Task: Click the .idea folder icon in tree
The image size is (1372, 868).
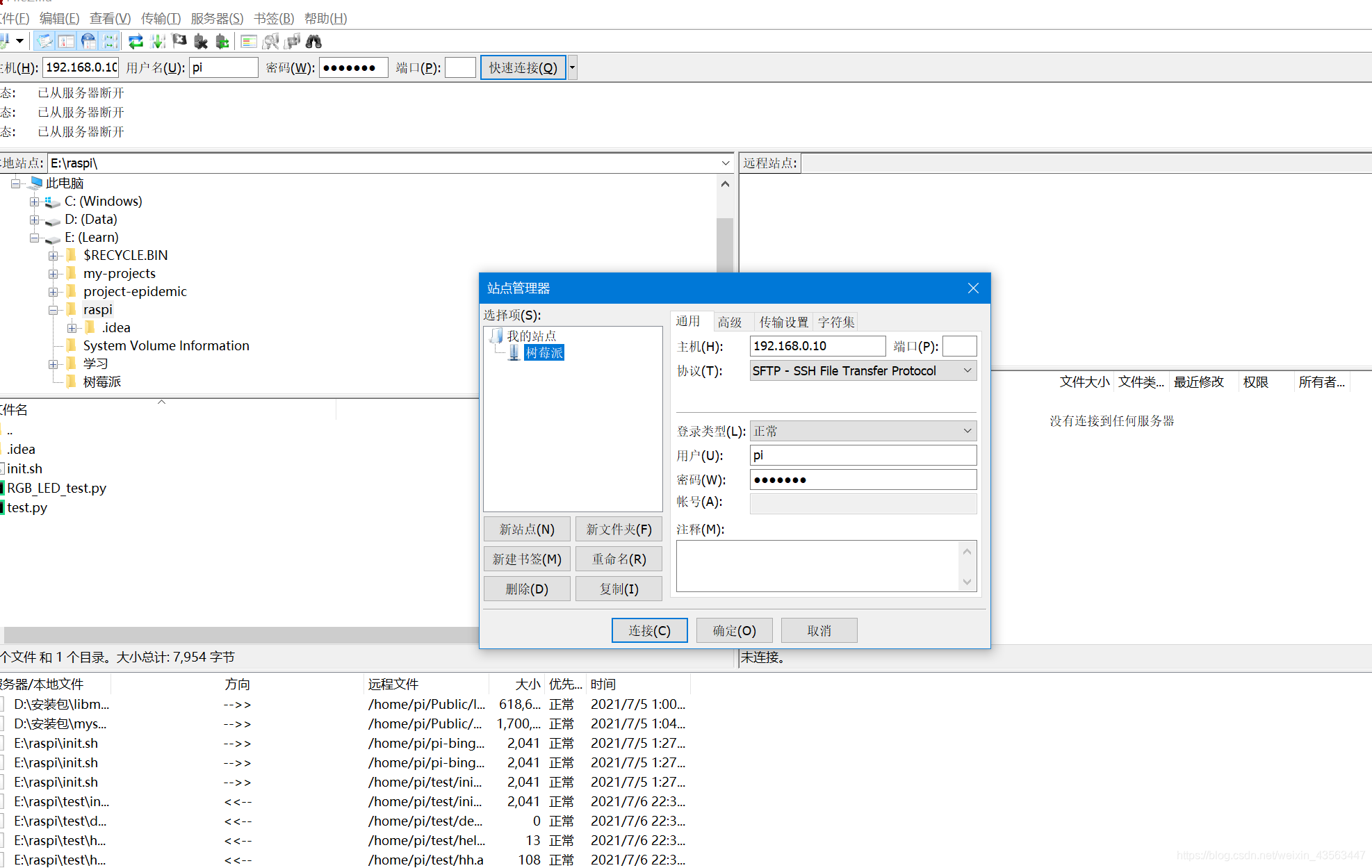Action: [x=90, y=327]
